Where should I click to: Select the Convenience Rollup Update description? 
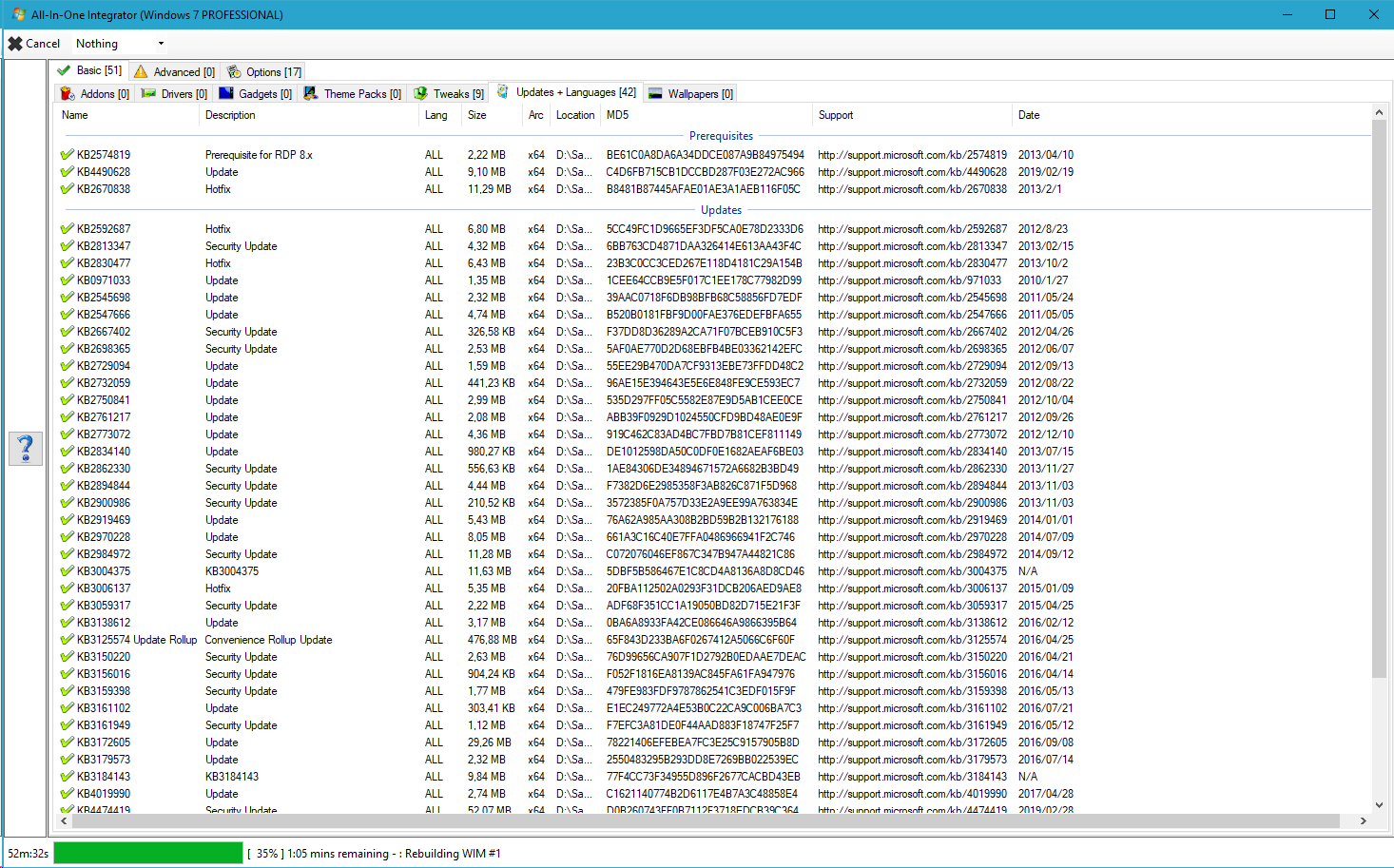point(268,640)
